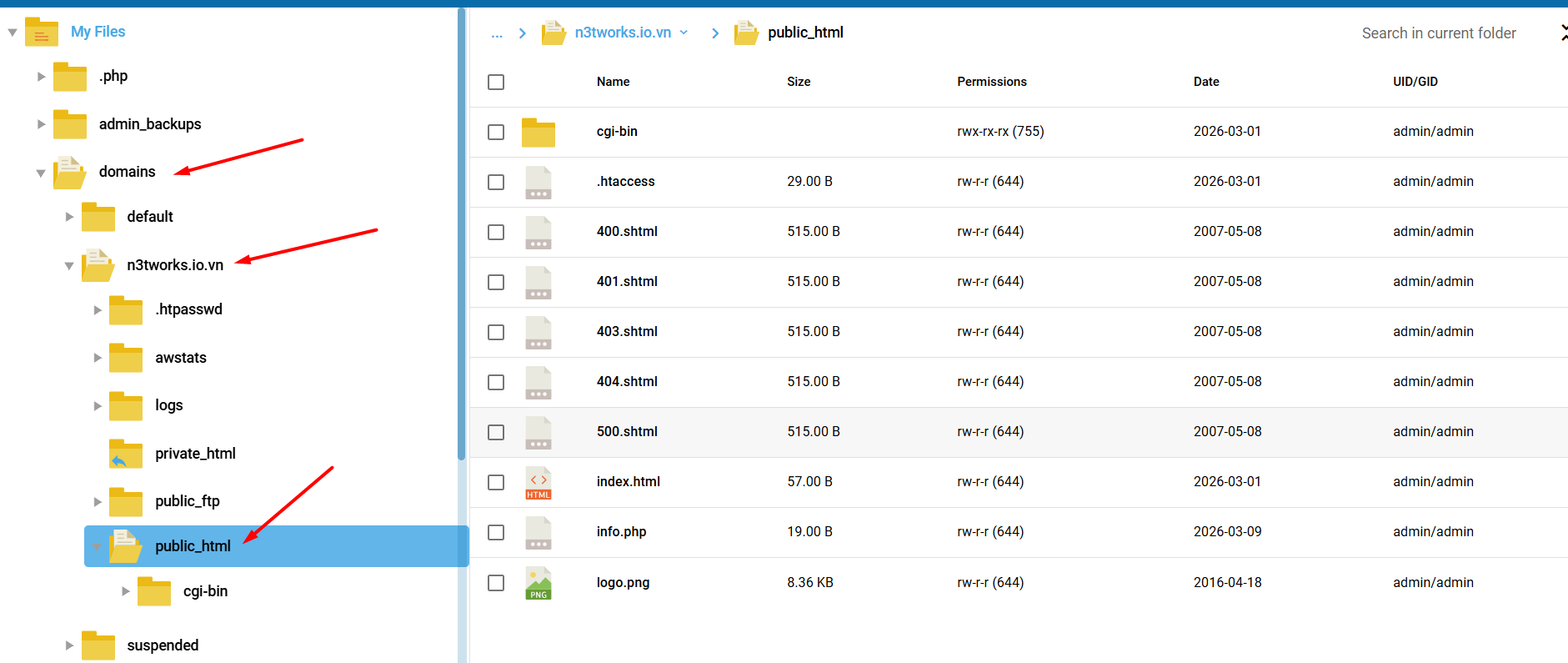Collapse the domains tree folder
This screenshot has height=663, width=1568.
(x=41, y=173)
